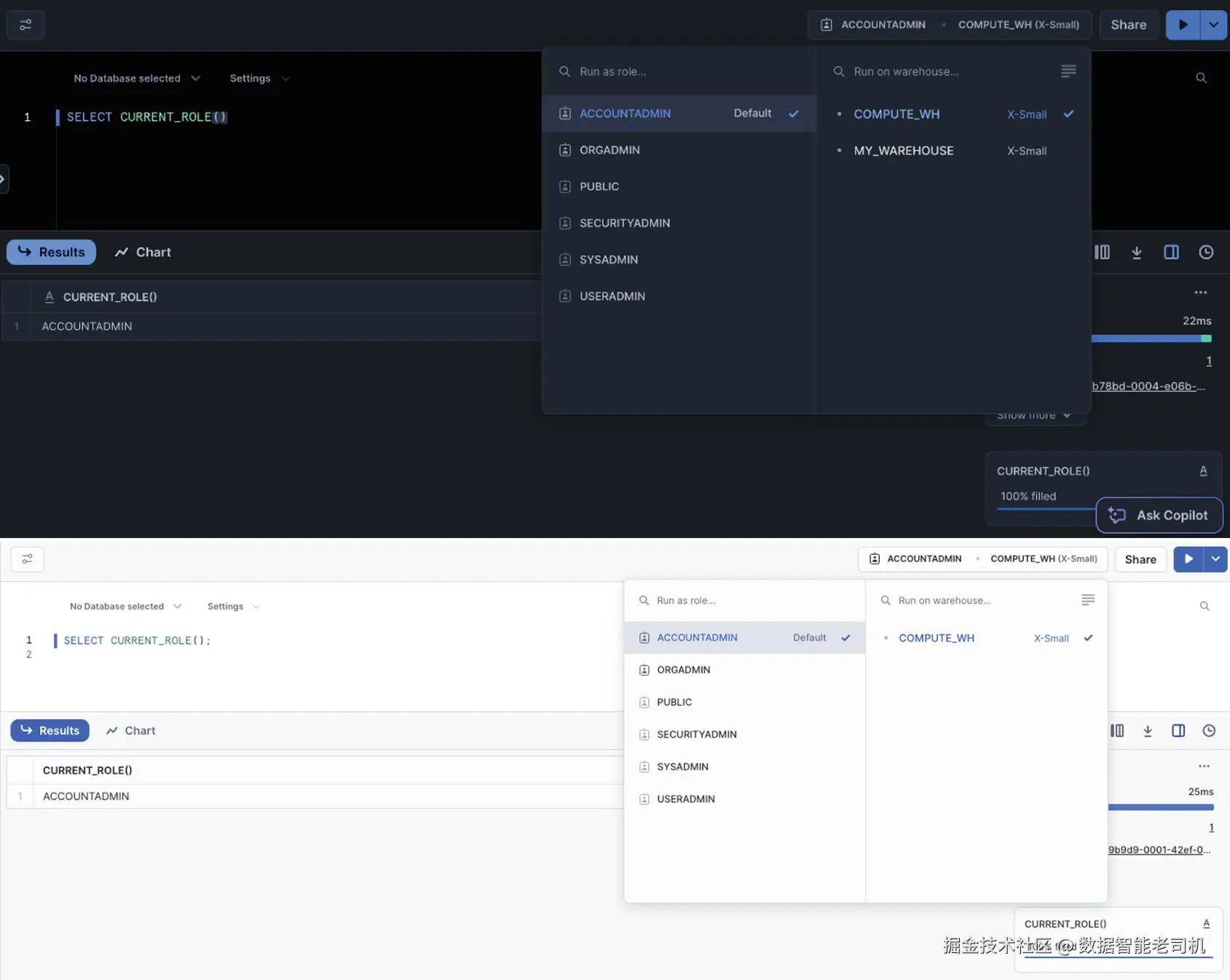Select SYSADMIN role in the dark dropdown
Screen dimensions: 1230x980
(679, 259)
